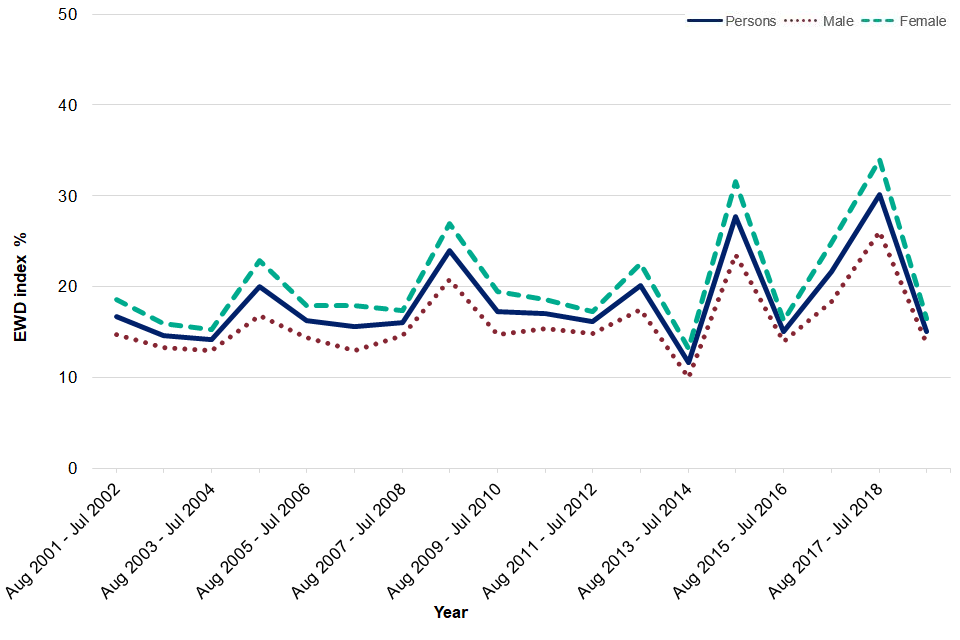Select Female line's highest peak near 2017-2018

879,159
